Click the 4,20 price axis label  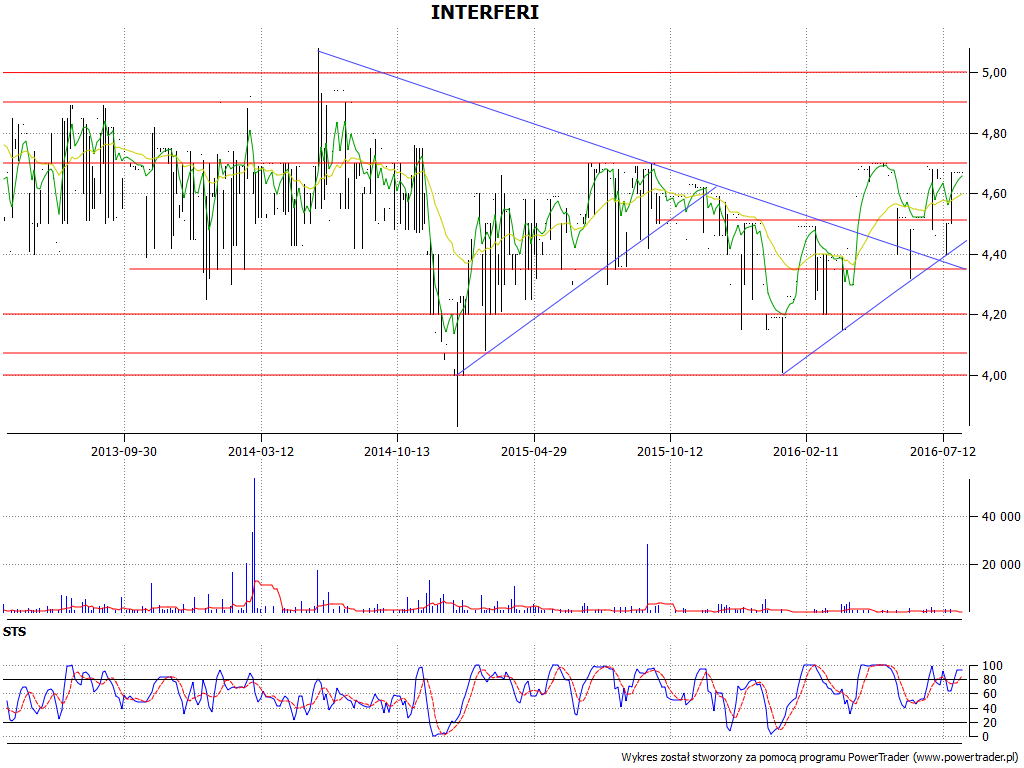(994, 315)
